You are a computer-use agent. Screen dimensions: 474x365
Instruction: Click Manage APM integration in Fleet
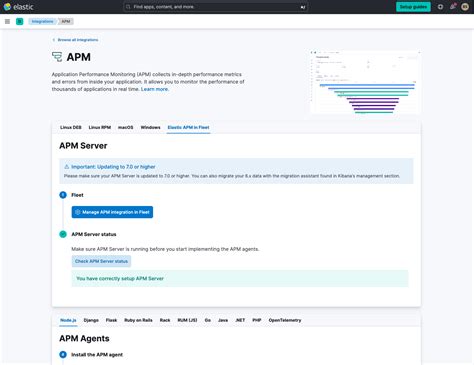(112, 212)
